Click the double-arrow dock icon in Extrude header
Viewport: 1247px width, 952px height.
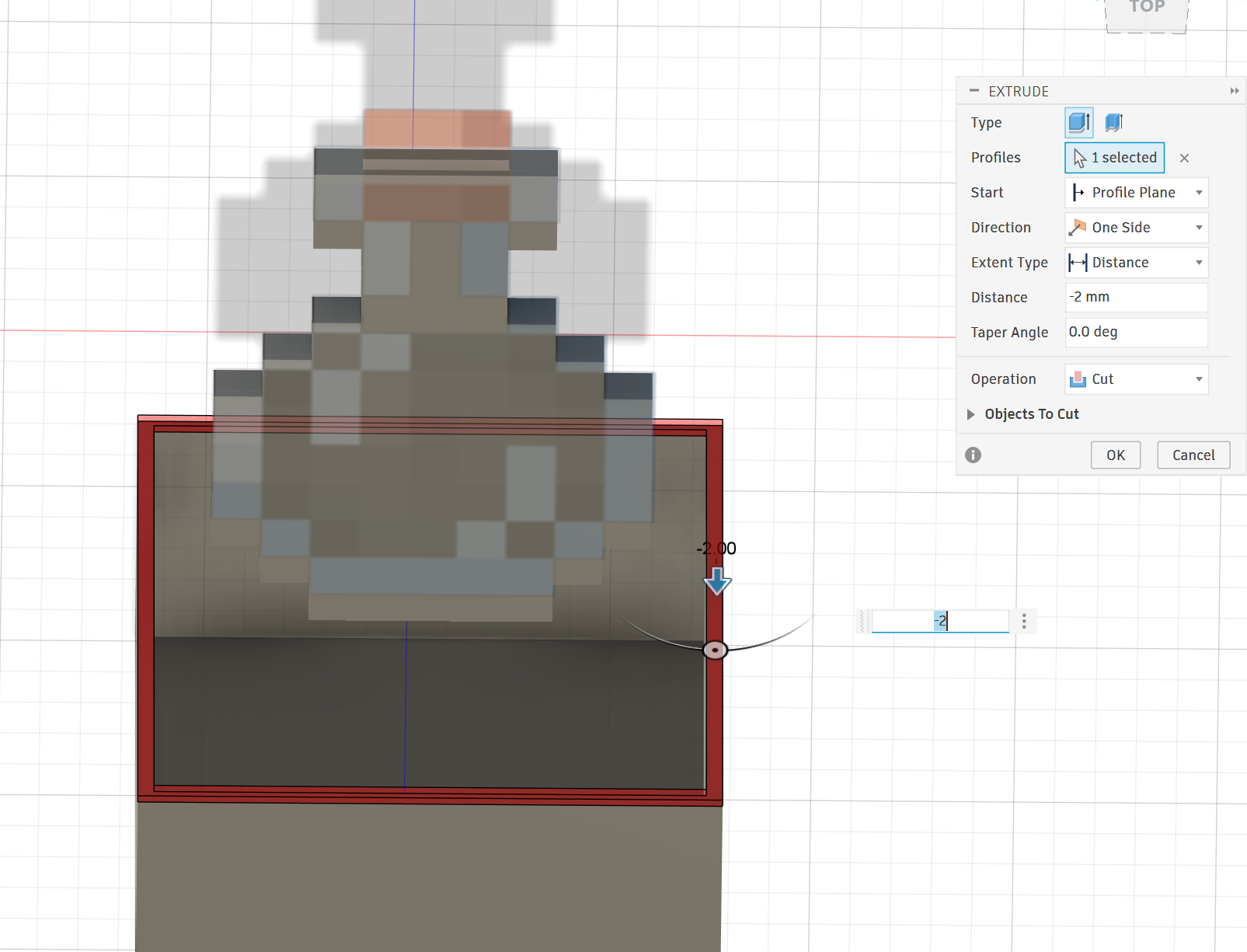[1235, 91]
